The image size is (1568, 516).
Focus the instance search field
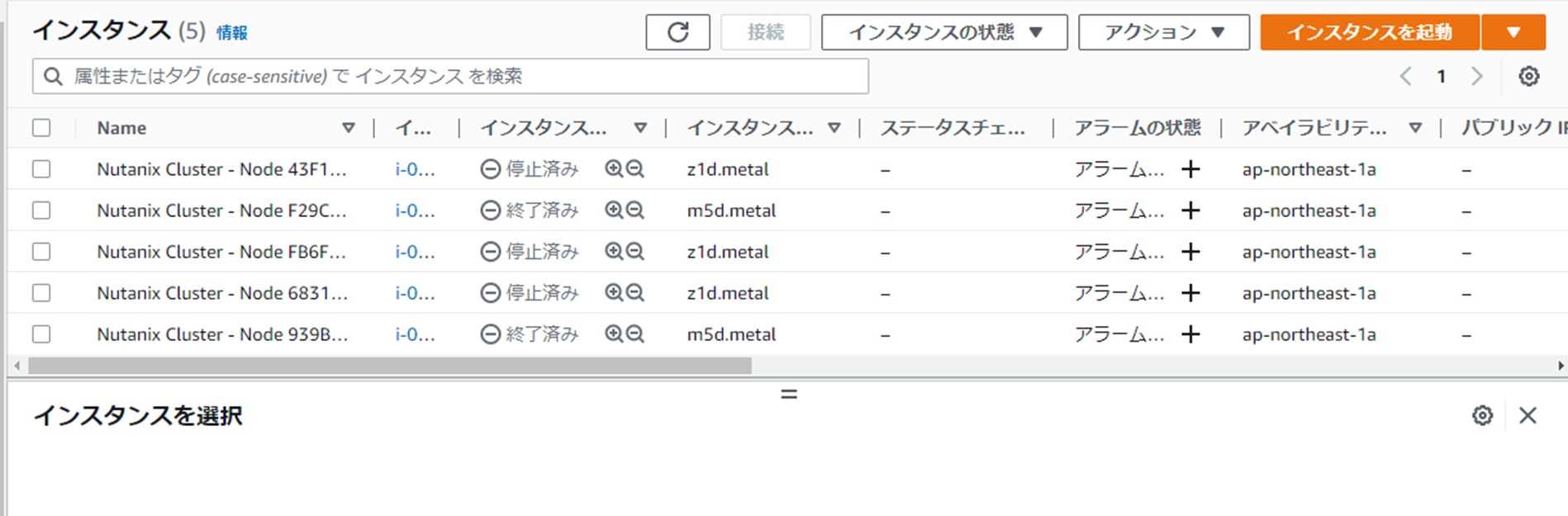(x=450, y=76)
